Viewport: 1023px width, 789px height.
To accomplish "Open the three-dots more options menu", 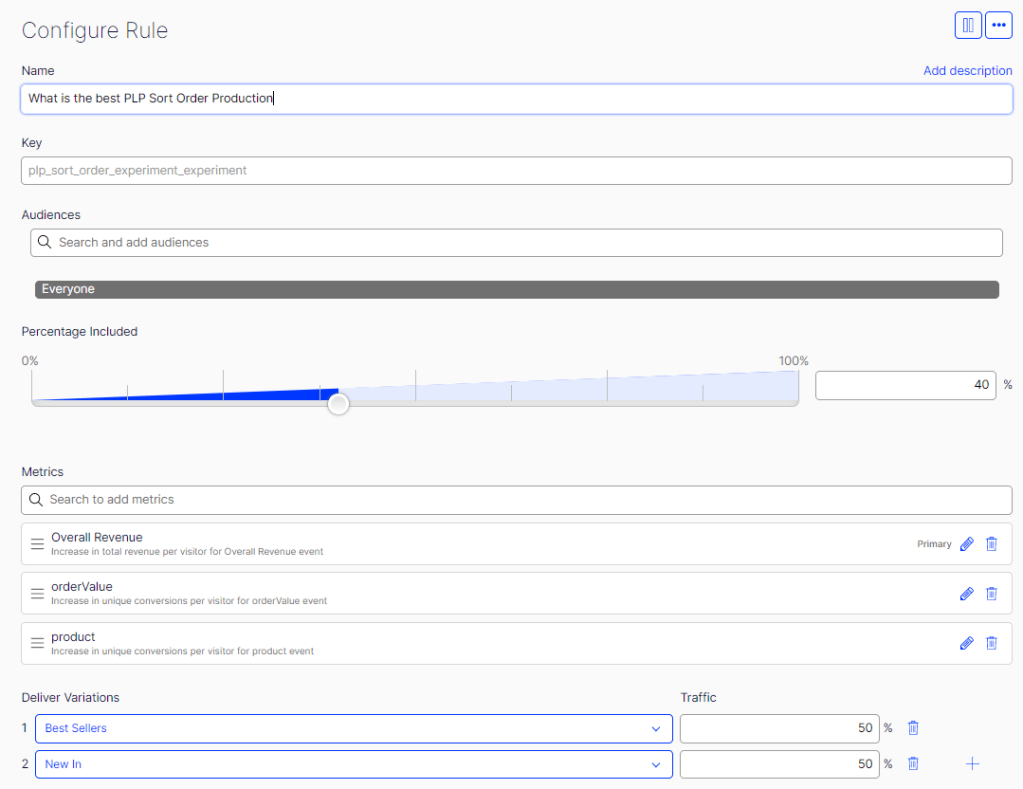I will (x=998, y=26).
